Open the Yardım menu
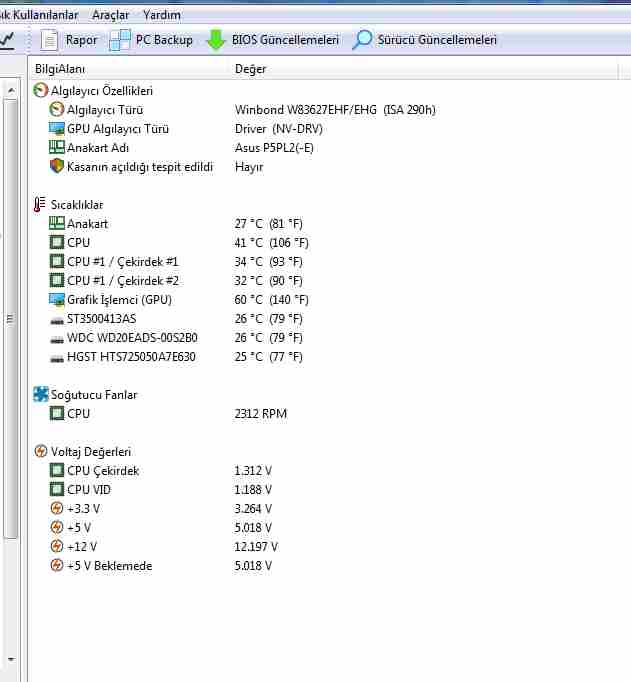The width and height of the screenshot is (631, 682). click(162, 15)
